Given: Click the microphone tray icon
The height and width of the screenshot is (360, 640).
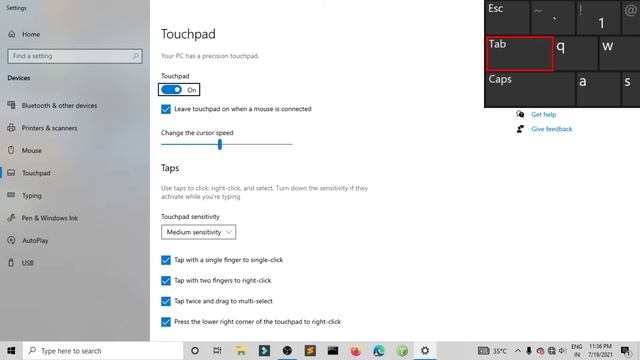Looking at the screenshot, I should pyautogui.click(x=529, y=351).
